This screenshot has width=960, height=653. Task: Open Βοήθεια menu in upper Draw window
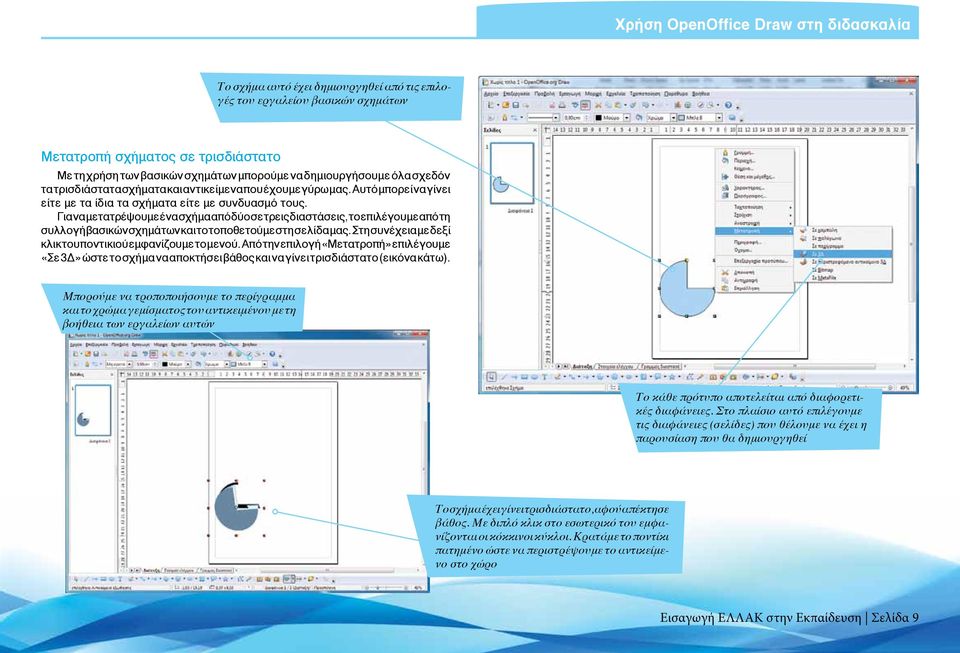(701, 94)
